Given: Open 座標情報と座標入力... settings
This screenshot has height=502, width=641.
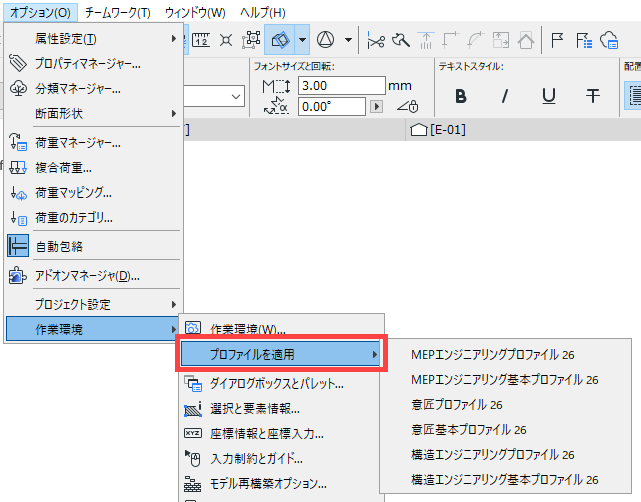Looking at the screenshot, I should (281, 433).
